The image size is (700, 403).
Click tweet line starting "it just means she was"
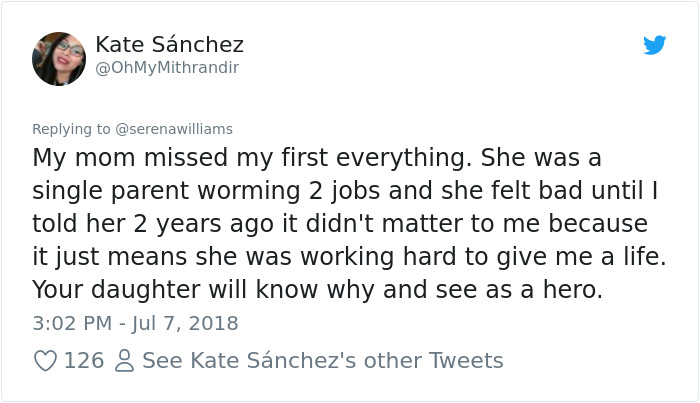[x=348, y=255]
